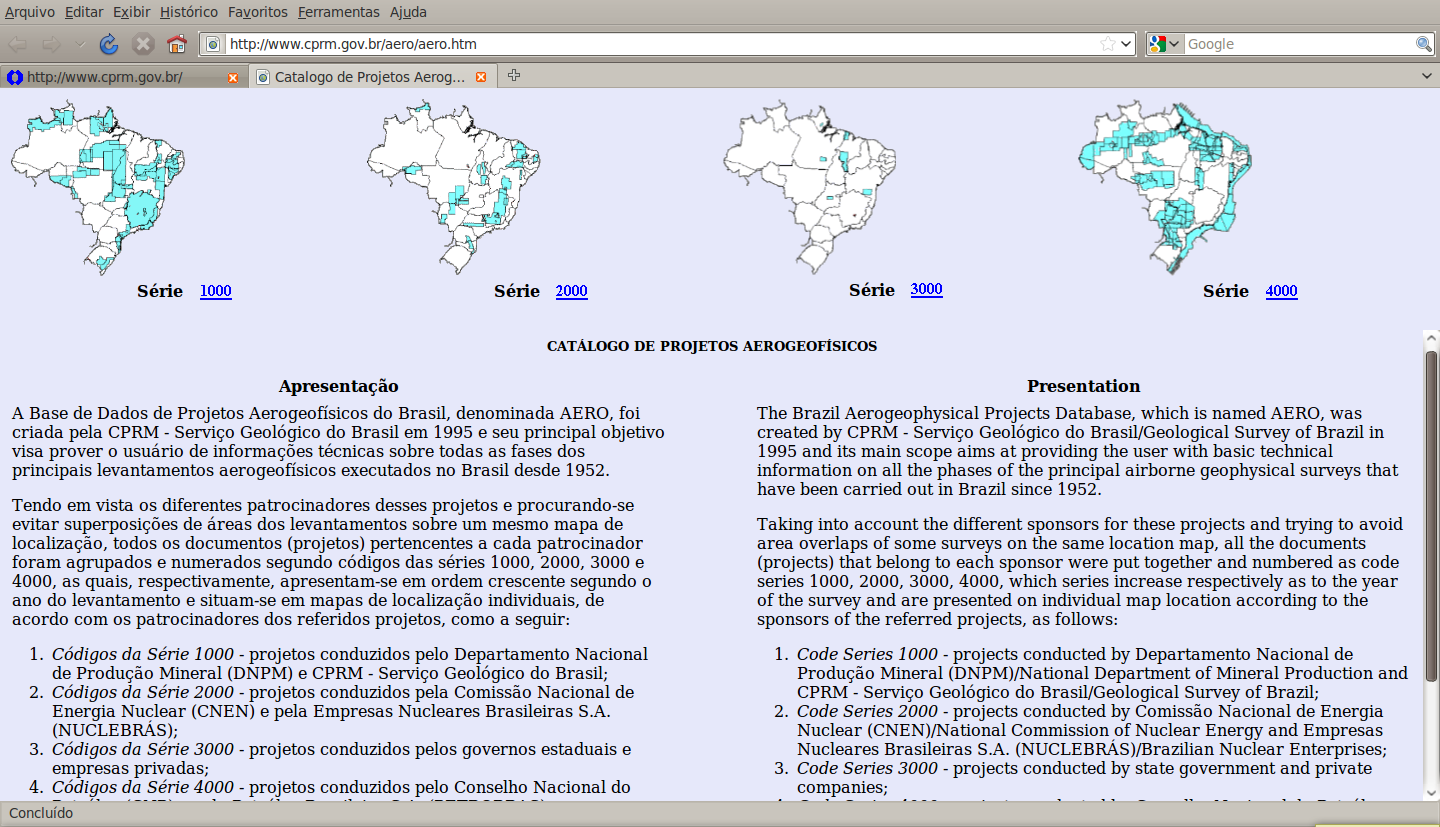Open the Ajuda menu
Screen dimensions: 1440x827
[408, 12]
